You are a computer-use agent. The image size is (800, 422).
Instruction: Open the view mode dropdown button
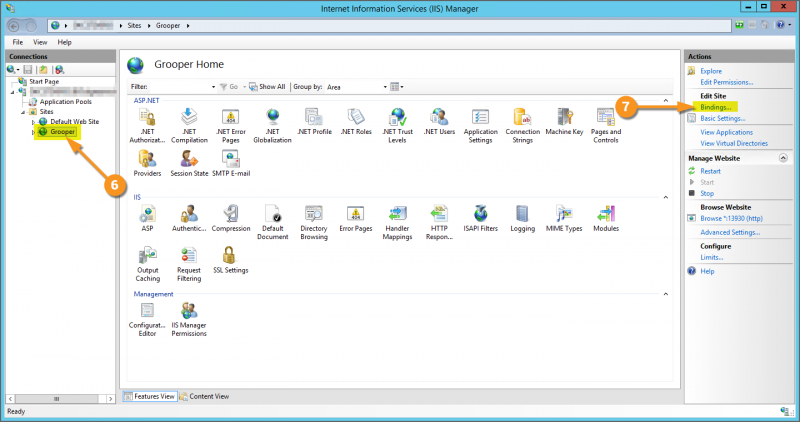(x=396, y=87)
